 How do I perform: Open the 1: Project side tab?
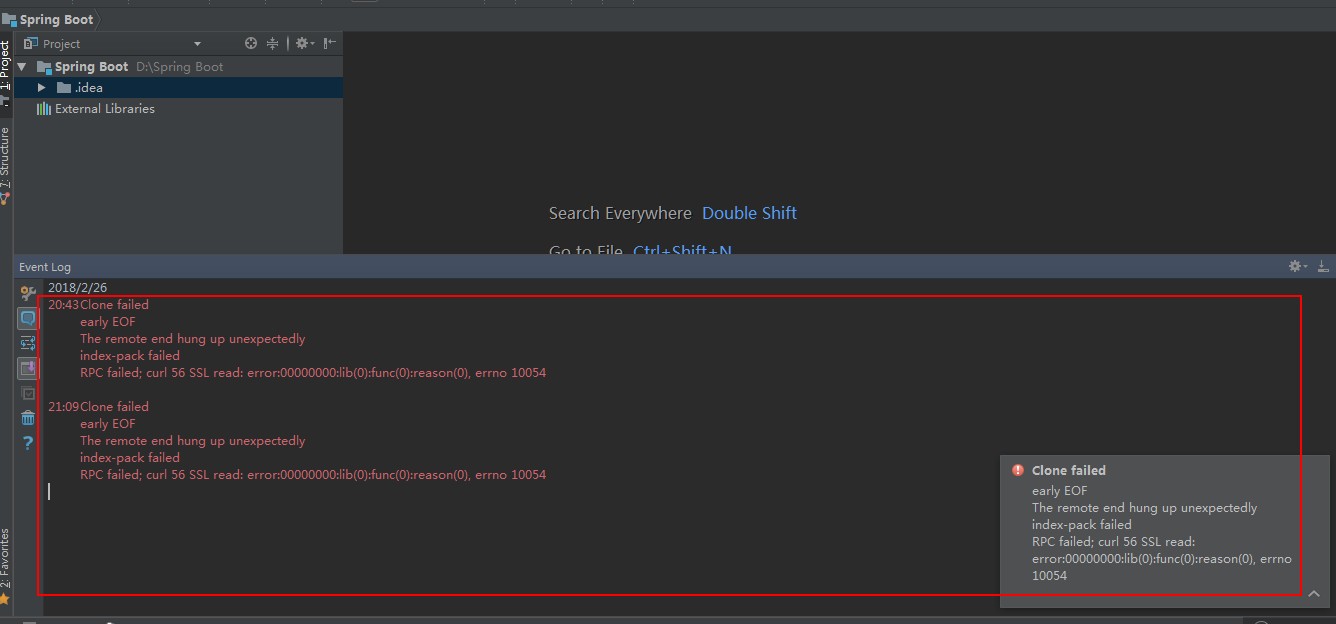point(6,72)
